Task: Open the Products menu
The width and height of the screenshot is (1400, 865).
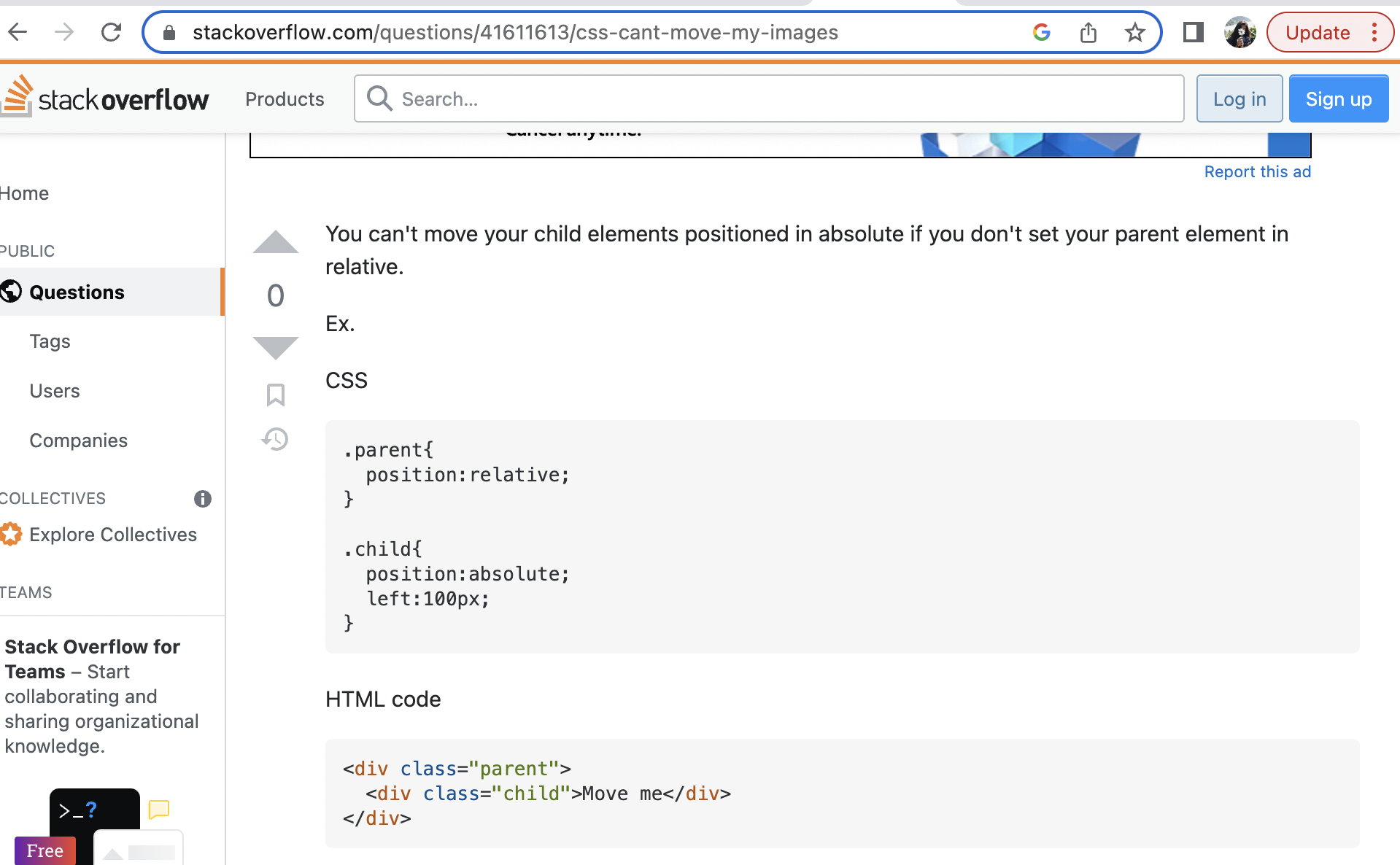Action: click(x=285, y=99)
